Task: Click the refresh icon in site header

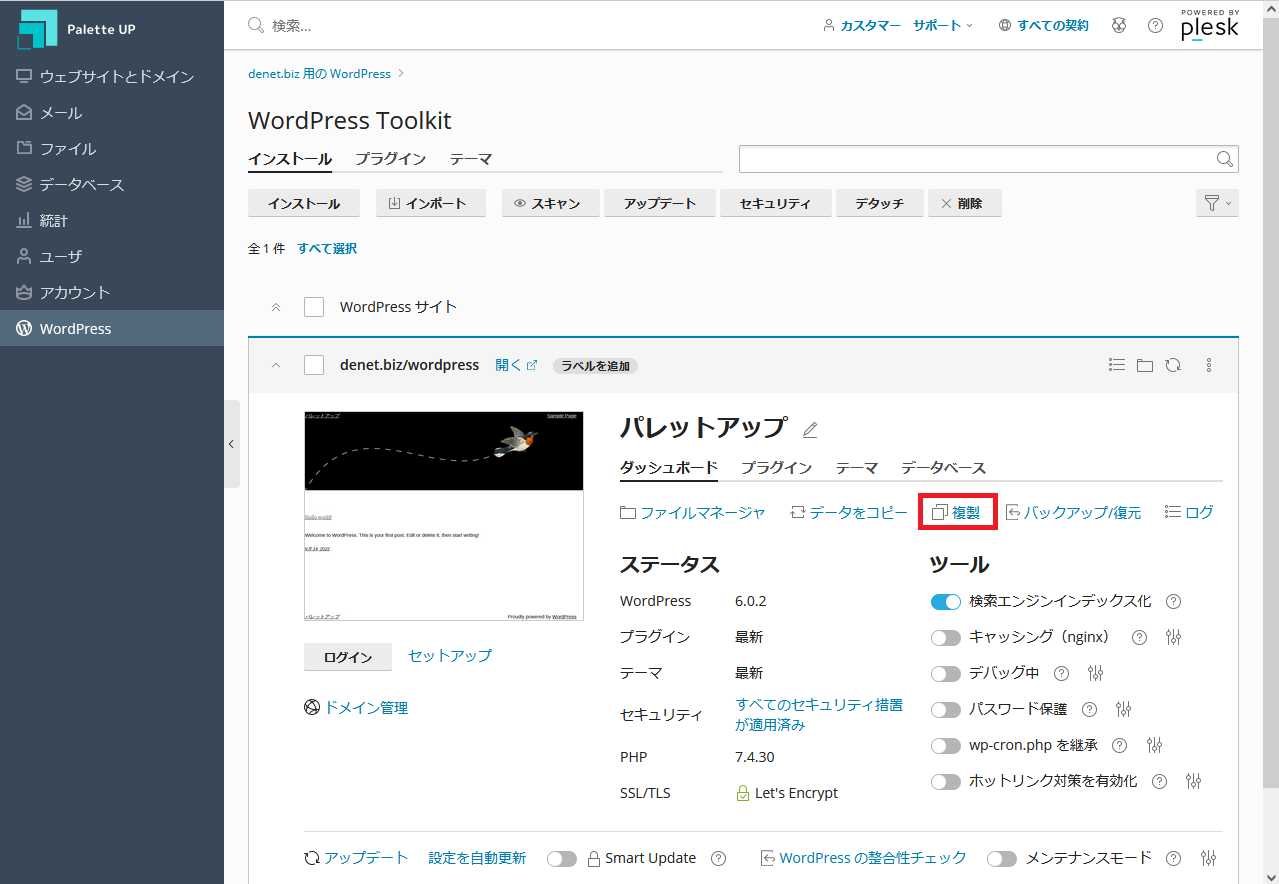Action: tap(1173, 365)
